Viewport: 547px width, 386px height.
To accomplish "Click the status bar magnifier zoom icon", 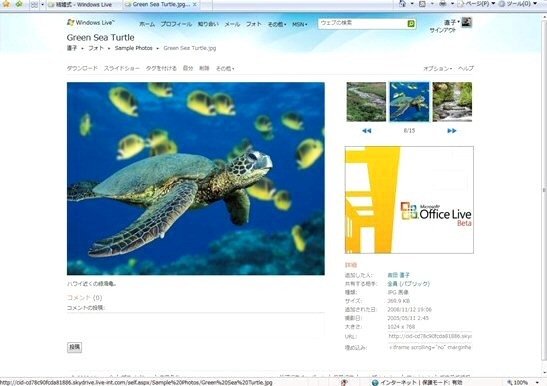I will coord(510,383).
